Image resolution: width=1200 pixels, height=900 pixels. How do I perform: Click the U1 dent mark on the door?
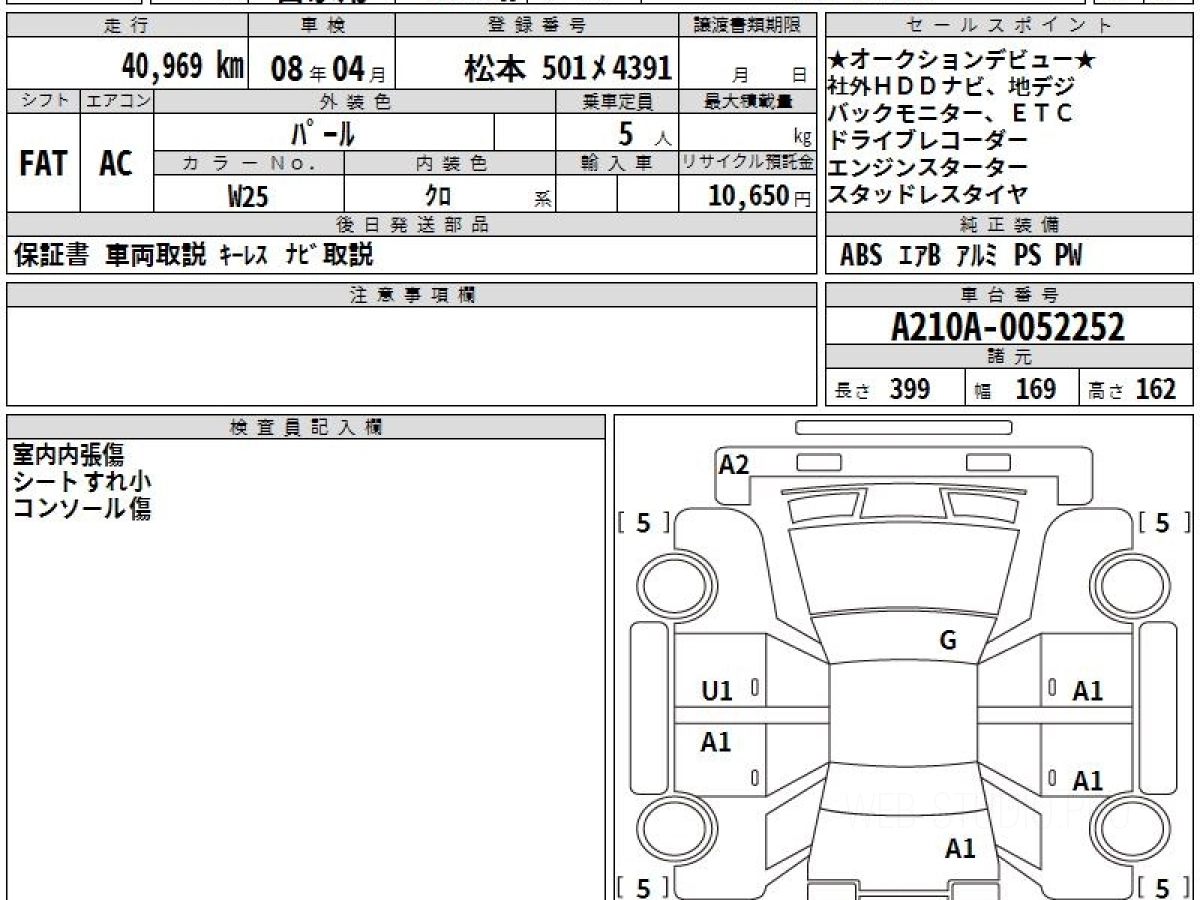pos(716,690)
